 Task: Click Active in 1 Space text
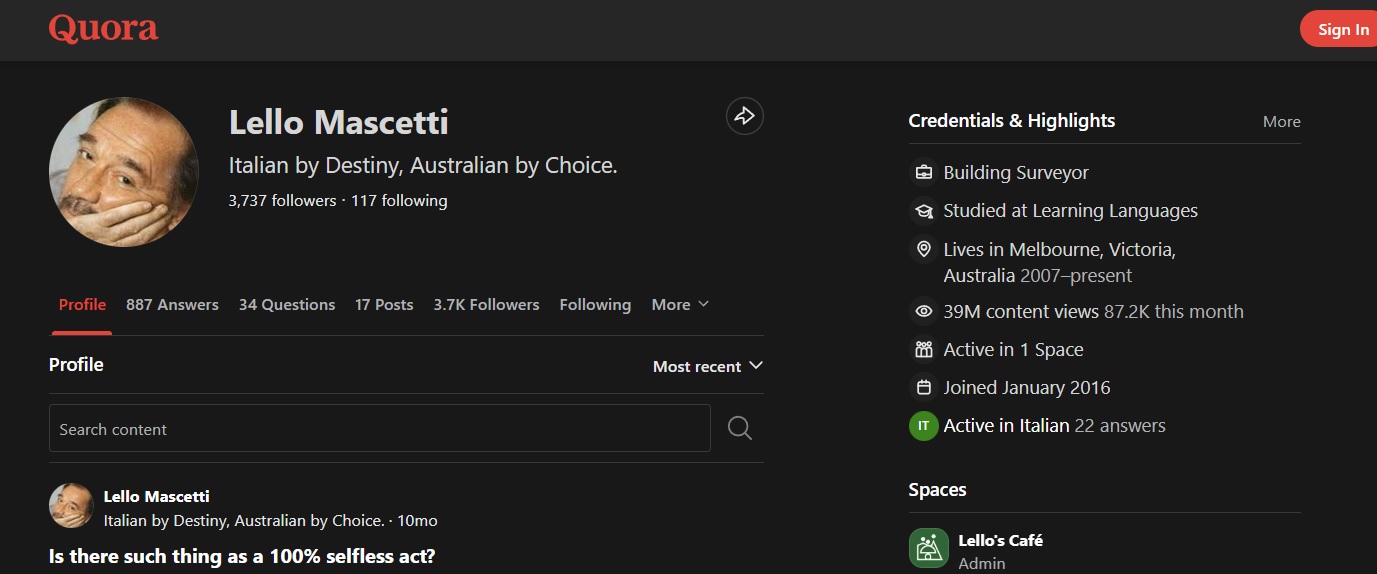[1013, 350]
